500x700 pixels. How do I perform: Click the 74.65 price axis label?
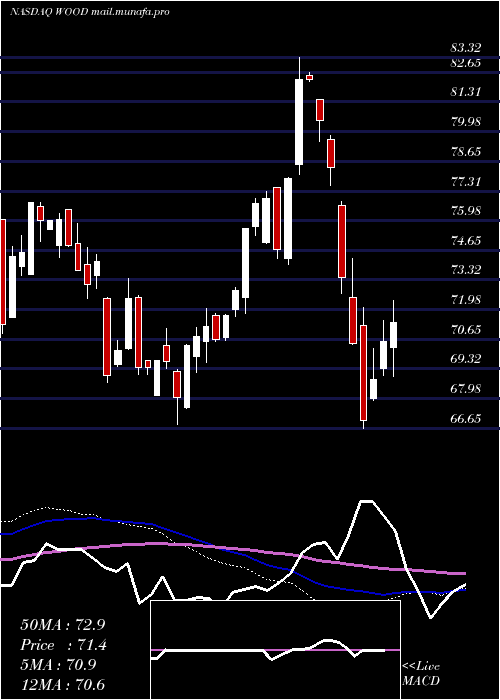(x=466, y=241)
